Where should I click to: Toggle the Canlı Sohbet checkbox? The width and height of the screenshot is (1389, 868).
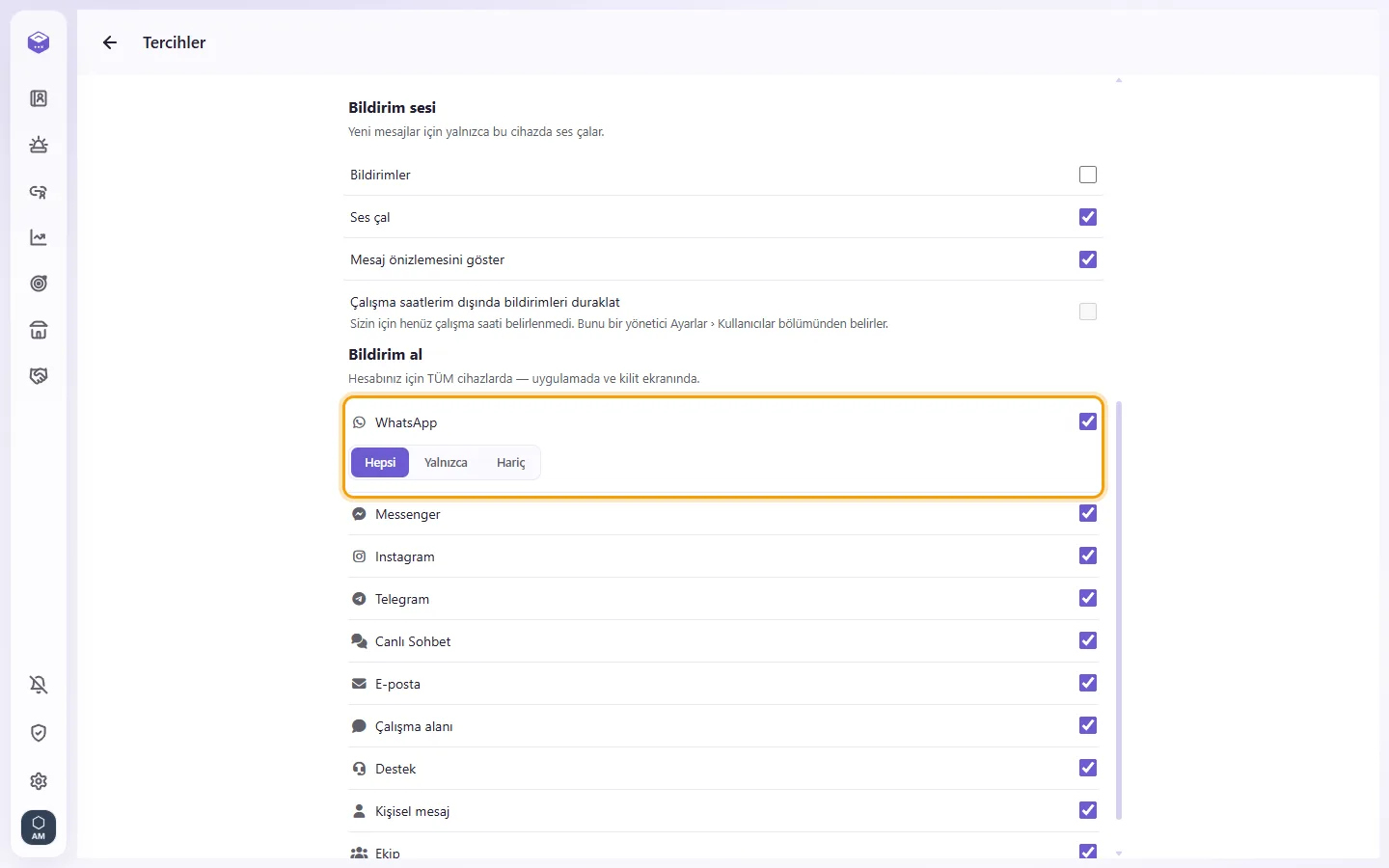pyautogui.click(x=1088, y=640)
